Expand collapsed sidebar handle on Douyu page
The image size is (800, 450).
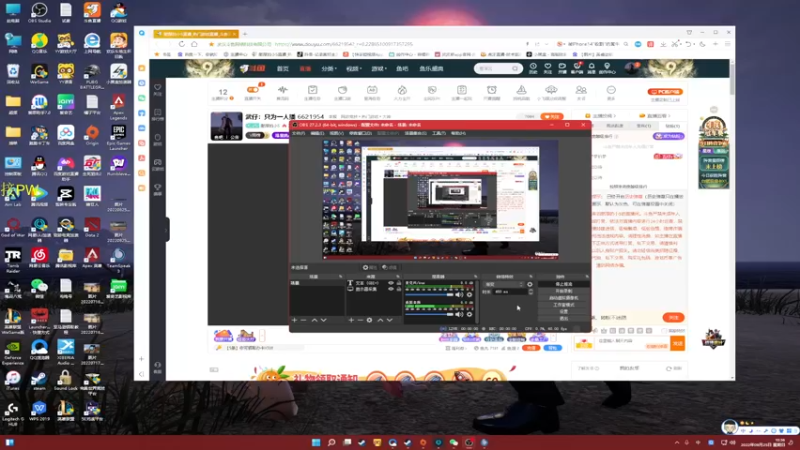pyautogui.click(x=166, y=230)
